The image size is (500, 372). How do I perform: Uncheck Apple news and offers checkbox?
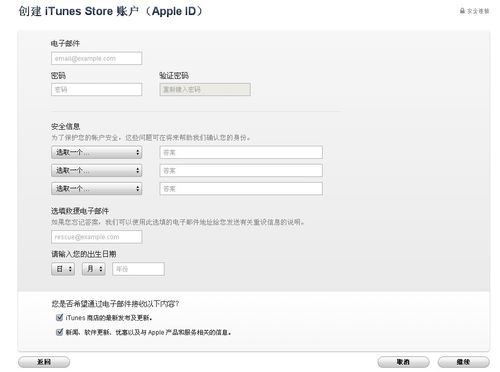[x=59, y=332]
